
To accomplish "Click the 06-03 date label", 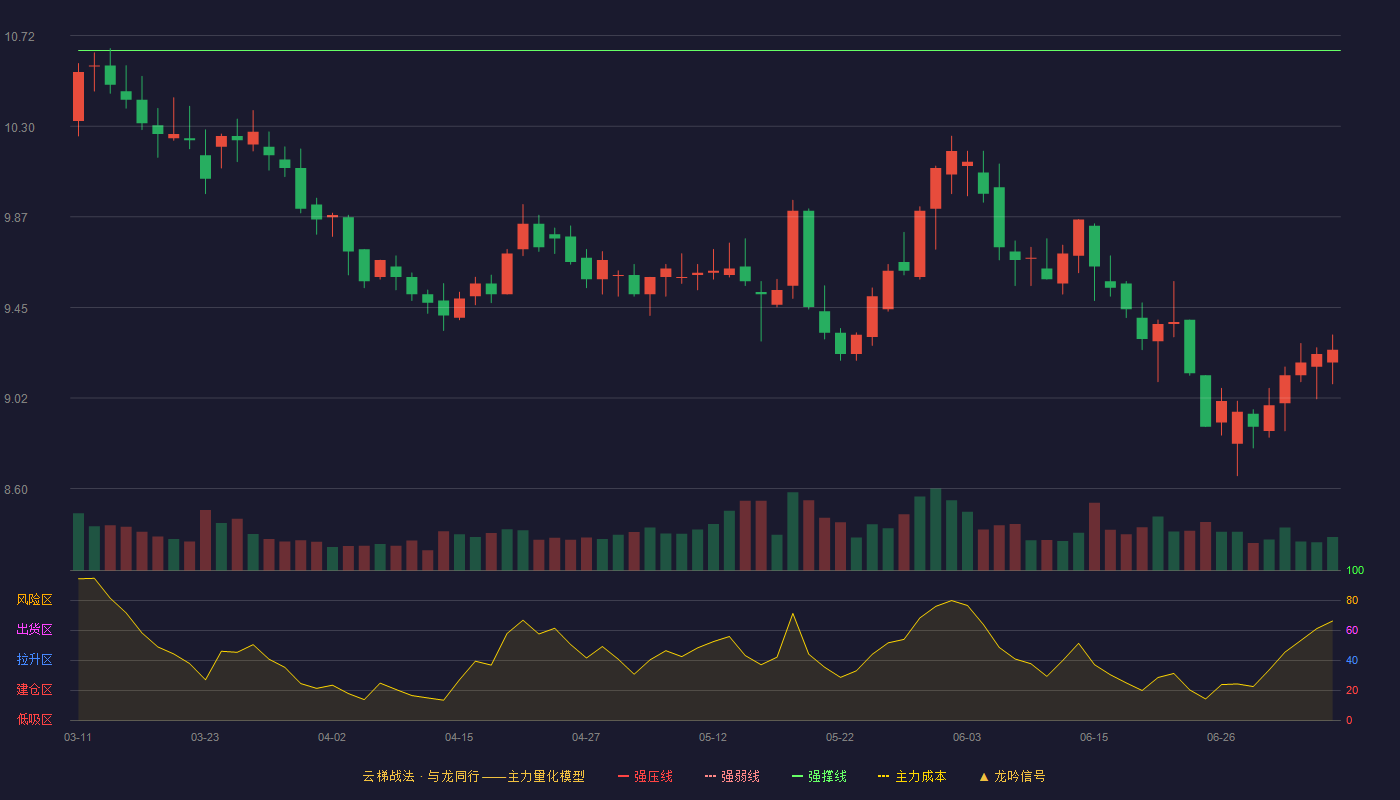I will point(967,737).
